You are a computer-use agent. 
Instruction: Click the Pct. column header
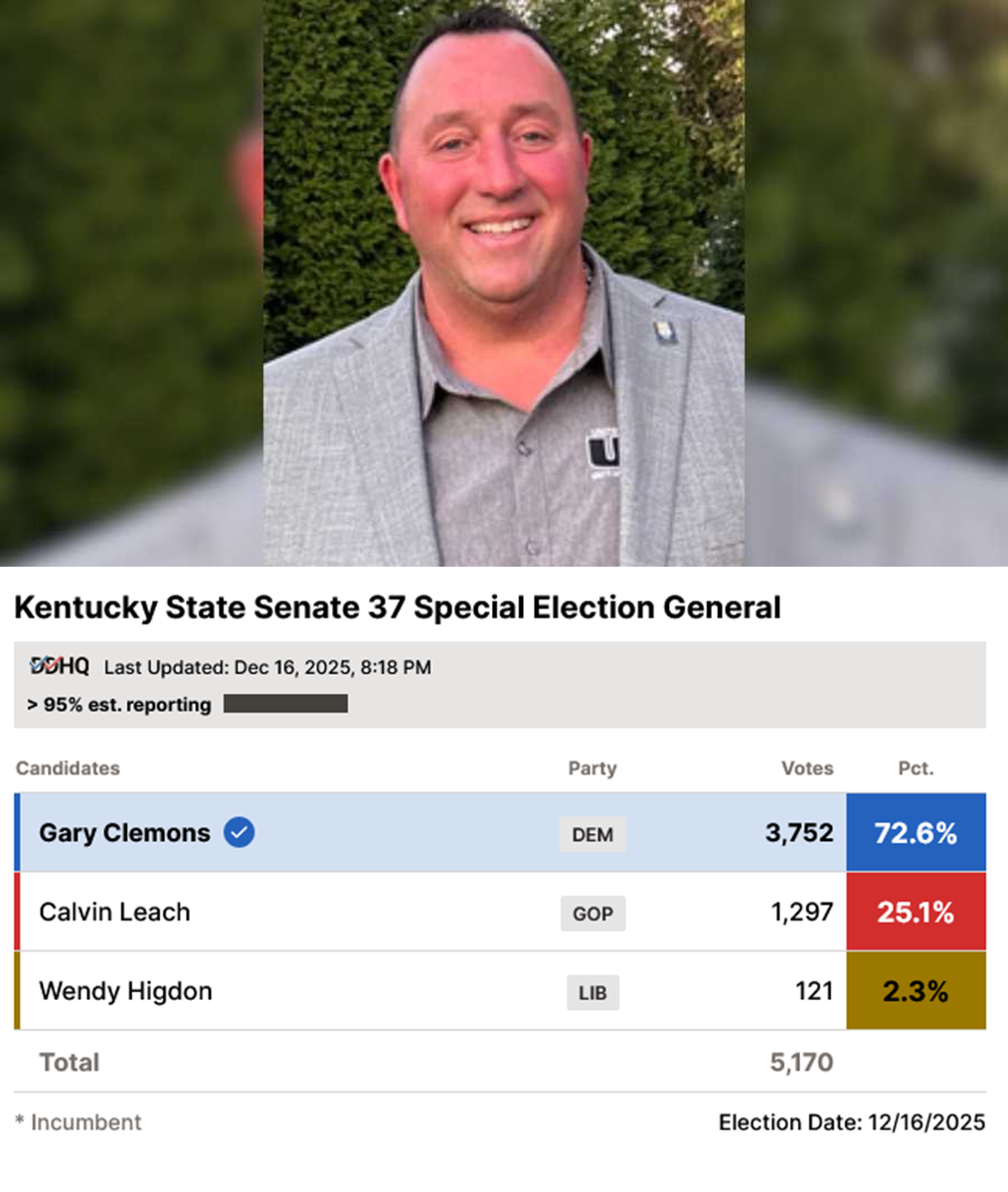click(x=916, y=767)
